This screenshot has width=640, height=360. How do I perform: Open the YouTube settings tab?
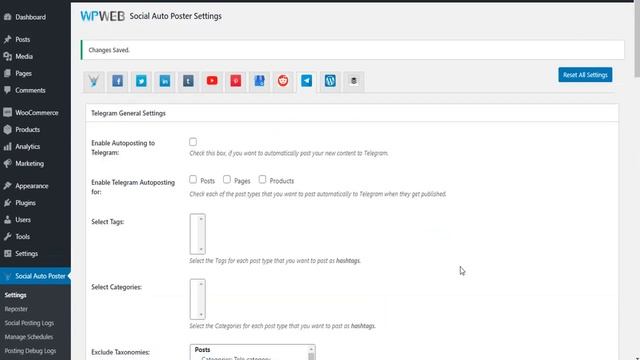[x=212, y=81]
